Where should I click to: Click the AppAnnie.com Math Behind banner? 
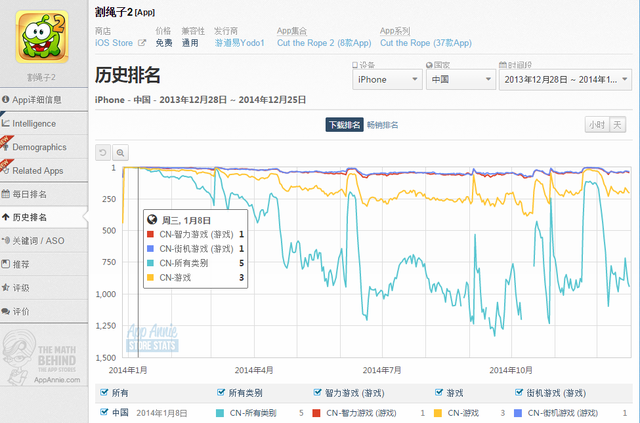click(42, 357)
